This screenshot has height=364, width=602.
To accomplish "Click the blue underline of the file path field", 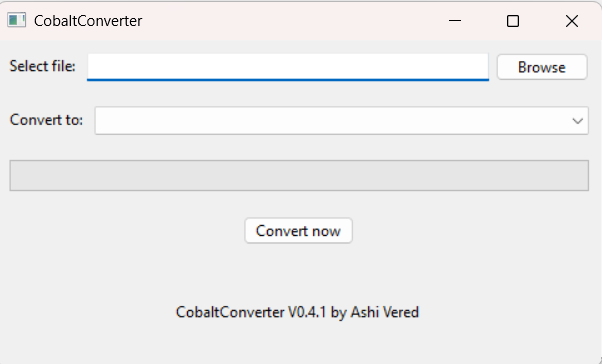I will [x=288, y=80].
